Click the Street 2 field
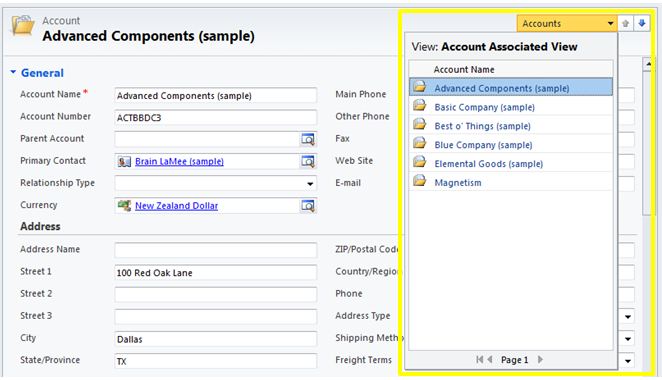The width and height of the screenshot is (662, 380). pos(215,294)
